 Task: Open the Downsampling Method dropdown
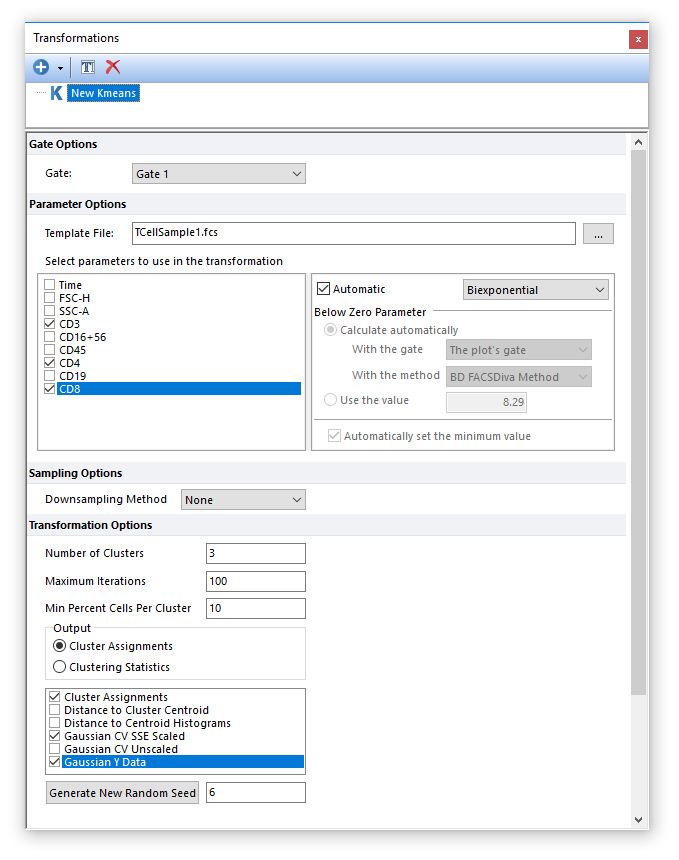point(243,500)
